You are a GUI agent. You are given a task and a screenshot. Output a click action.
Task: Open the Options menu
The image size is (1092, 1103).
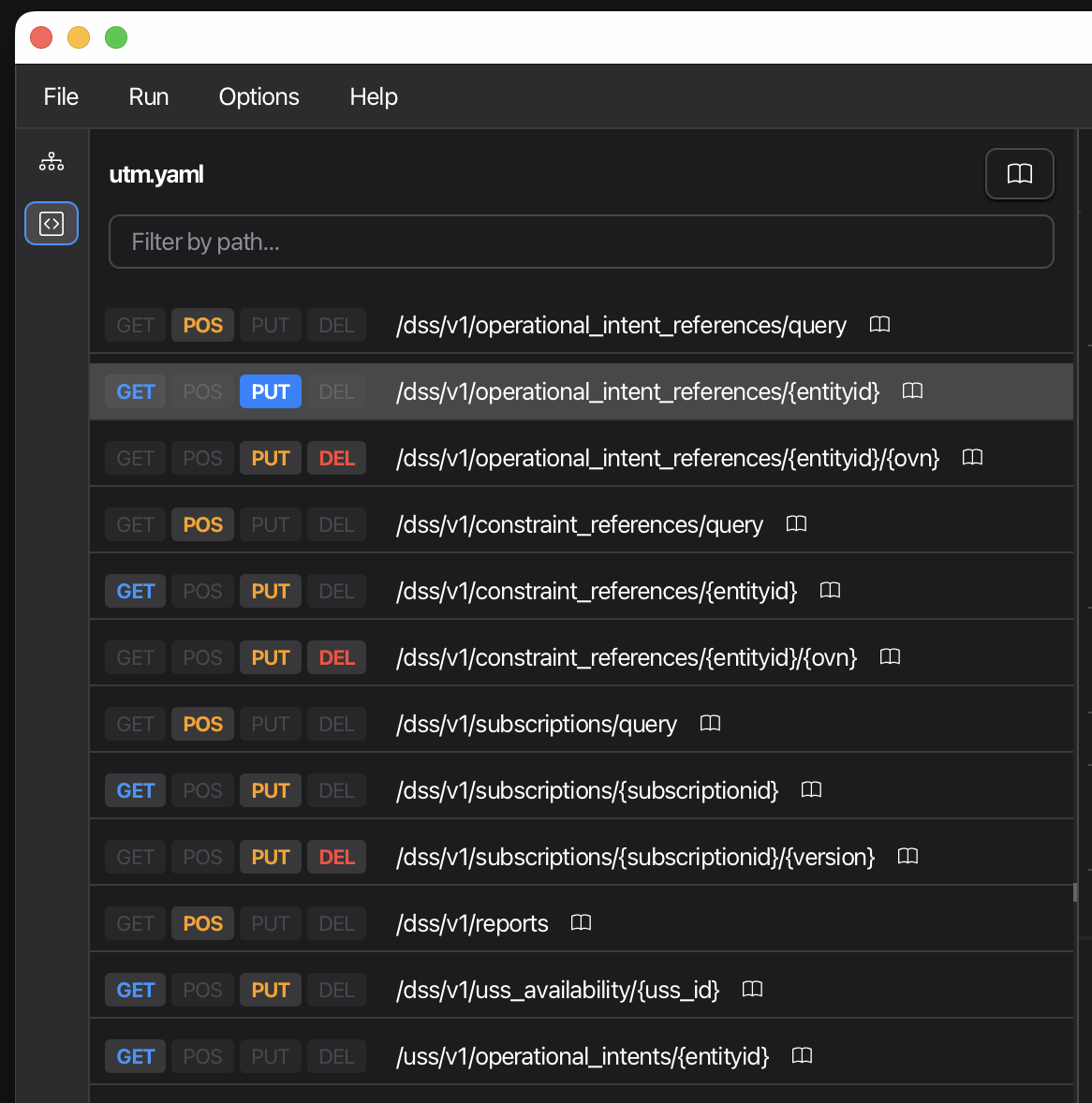point(258,96)
